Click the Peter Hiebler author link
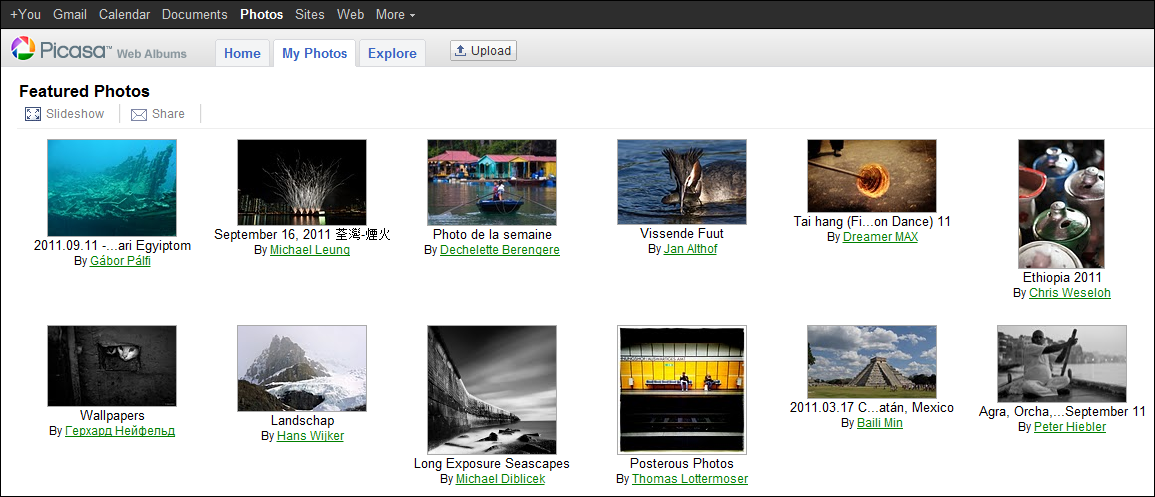The image size is (1155, 497). [x=1070, y=427]
